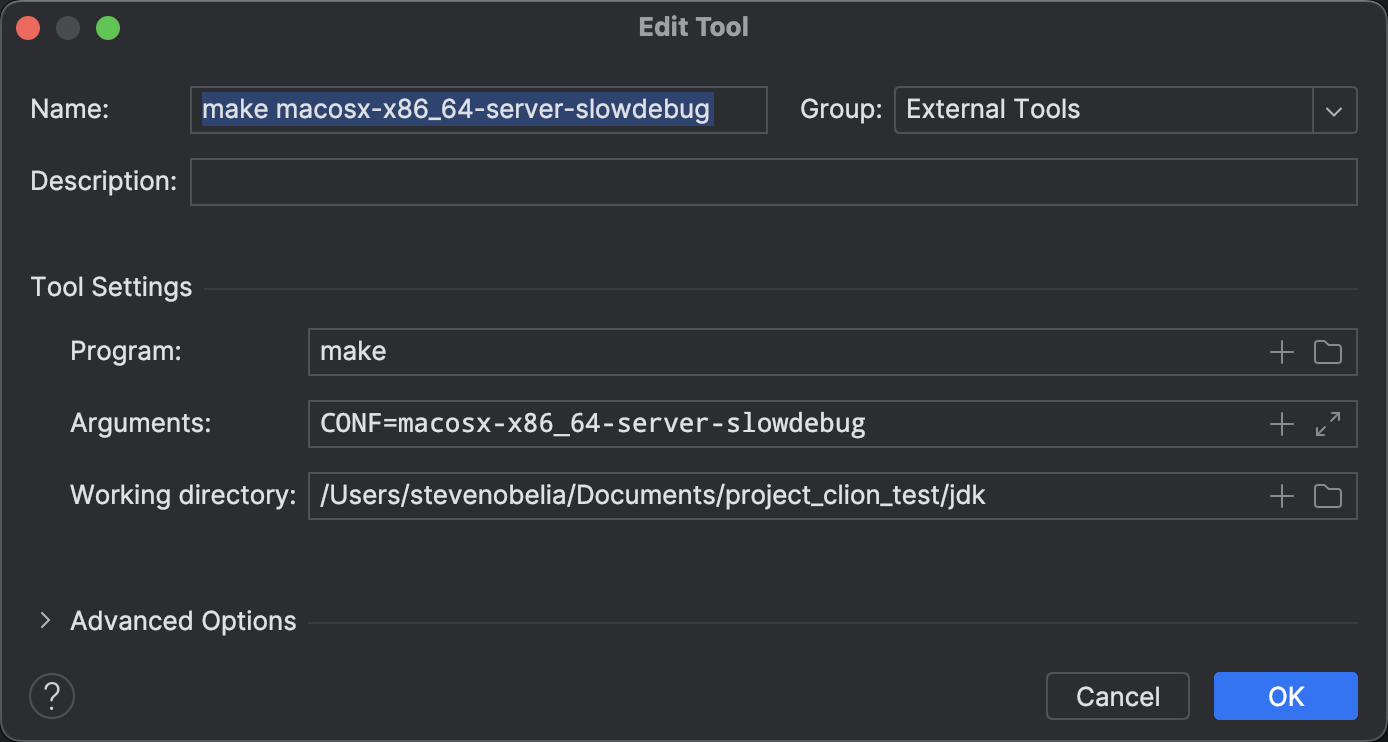1388x742 pixels.
Task: Focus the empty Description field
Action: (772, 182)
